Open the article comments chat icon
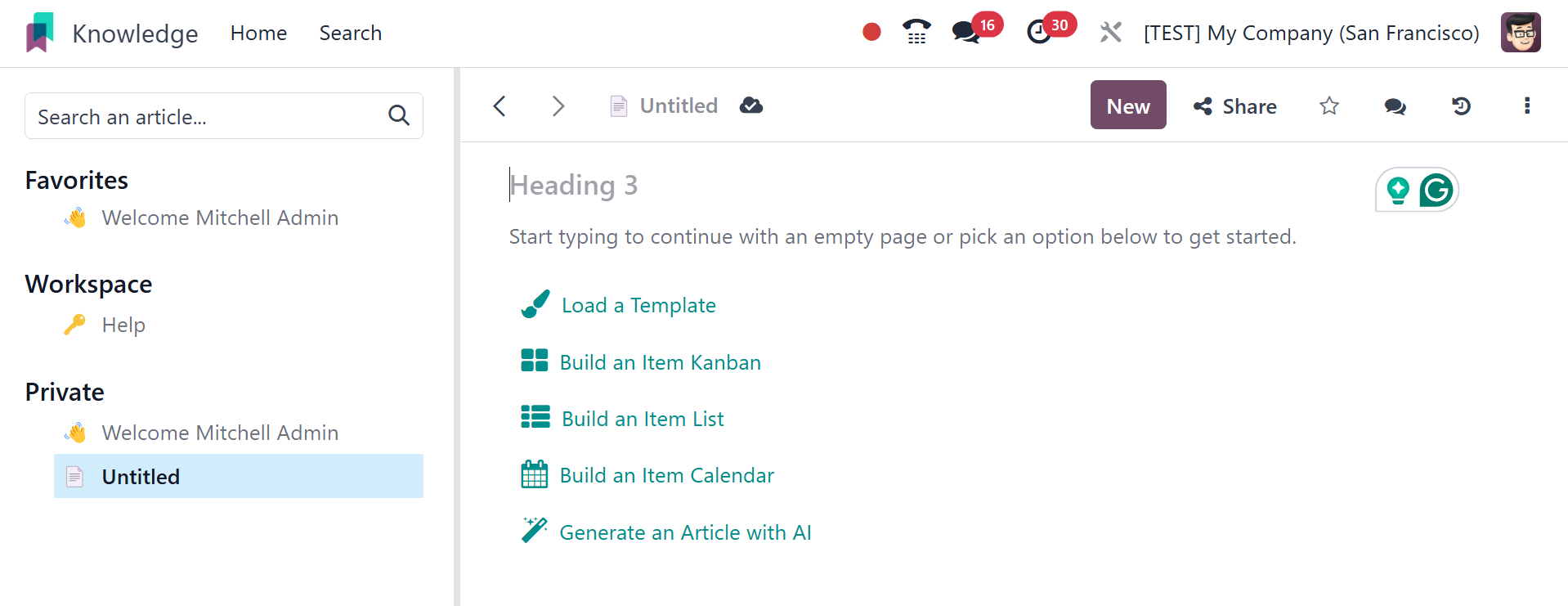Viewport: 1568px width, 606px height. point(1395,105)
